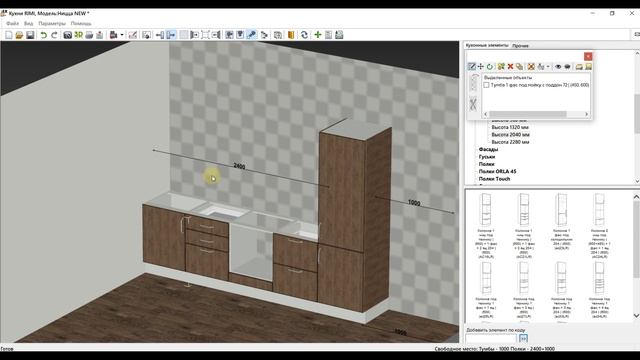Open a project using the folder icon
Screen dimensions: 640x360
(x=19, y=35)
